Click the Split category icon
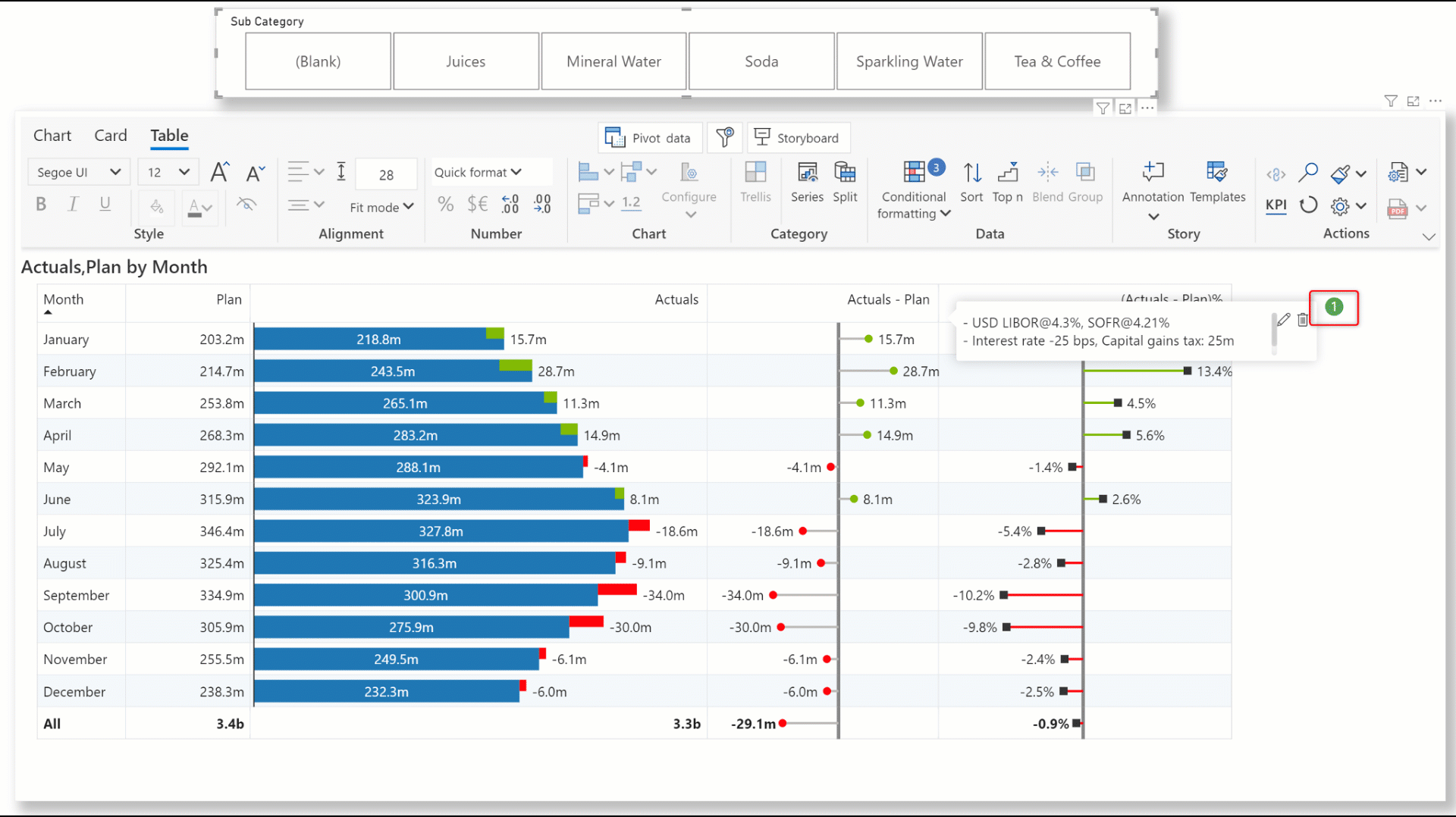 pos(845,181)
